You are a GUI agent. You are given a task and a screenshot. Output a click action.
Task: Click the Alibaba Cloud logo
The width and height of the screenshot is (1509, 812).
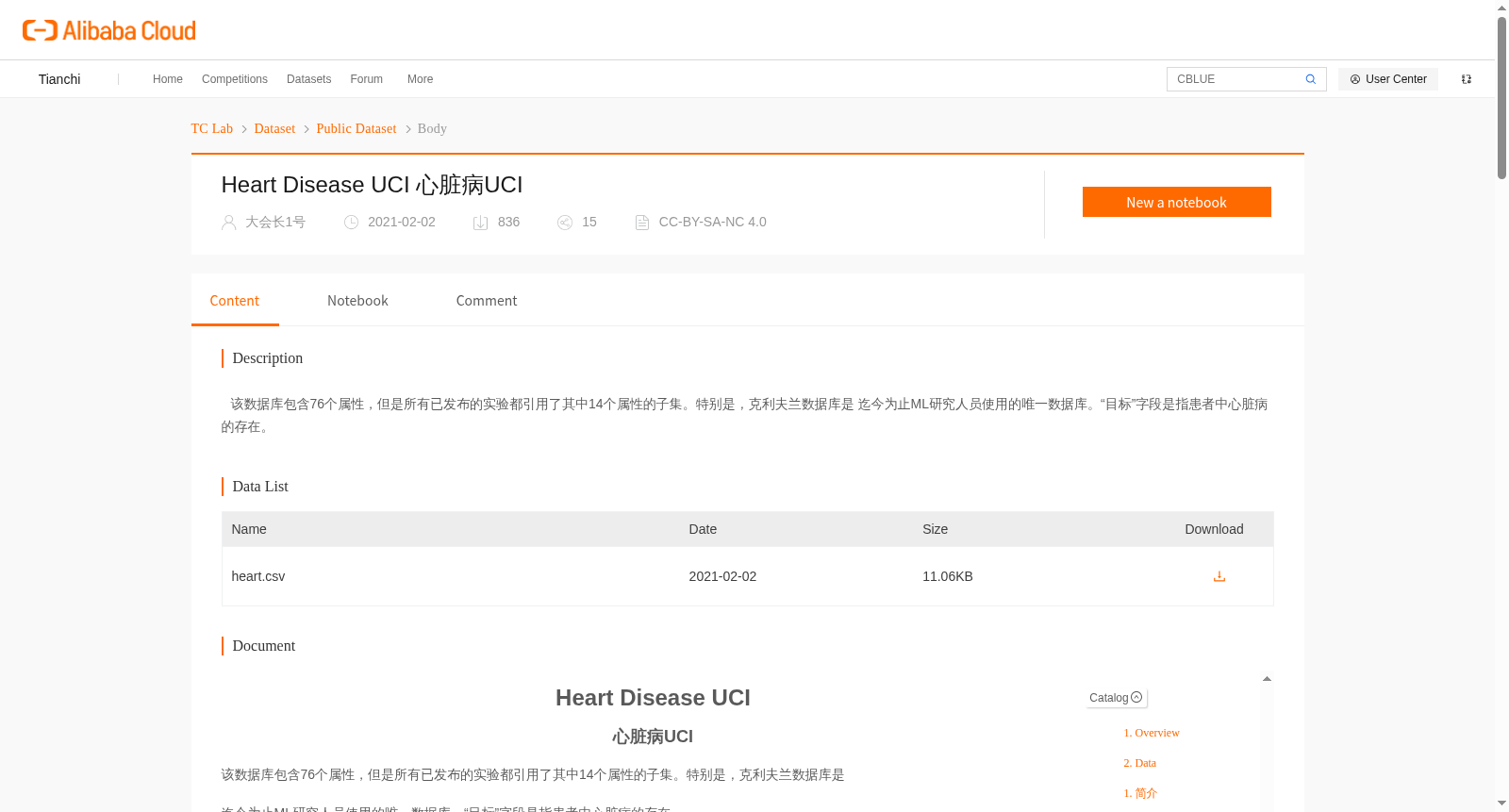pyautogui.click(x=109, y=30)
